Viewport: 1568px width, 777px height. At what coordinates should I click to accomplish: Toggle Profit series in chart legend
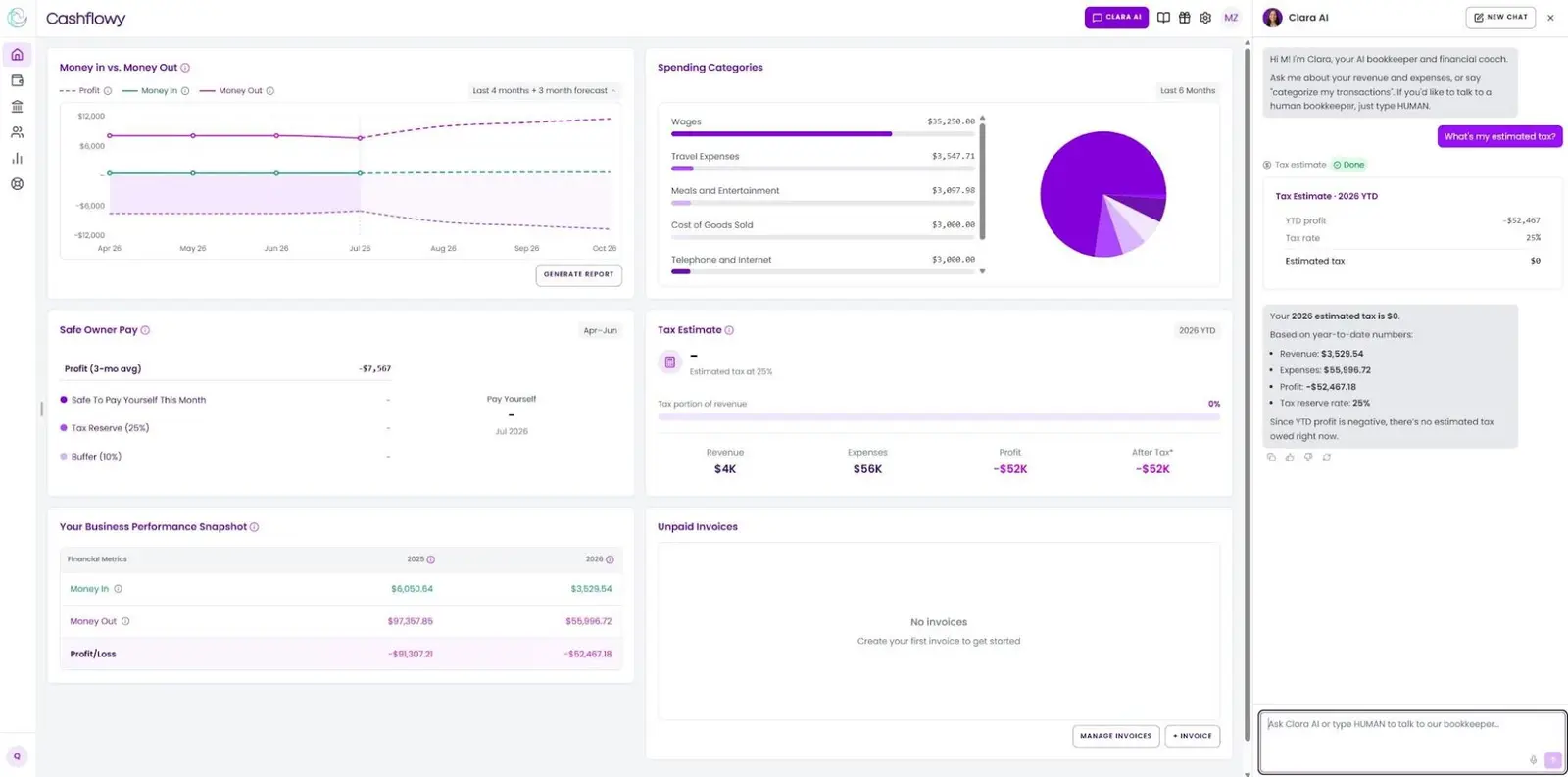coord(79,91)
